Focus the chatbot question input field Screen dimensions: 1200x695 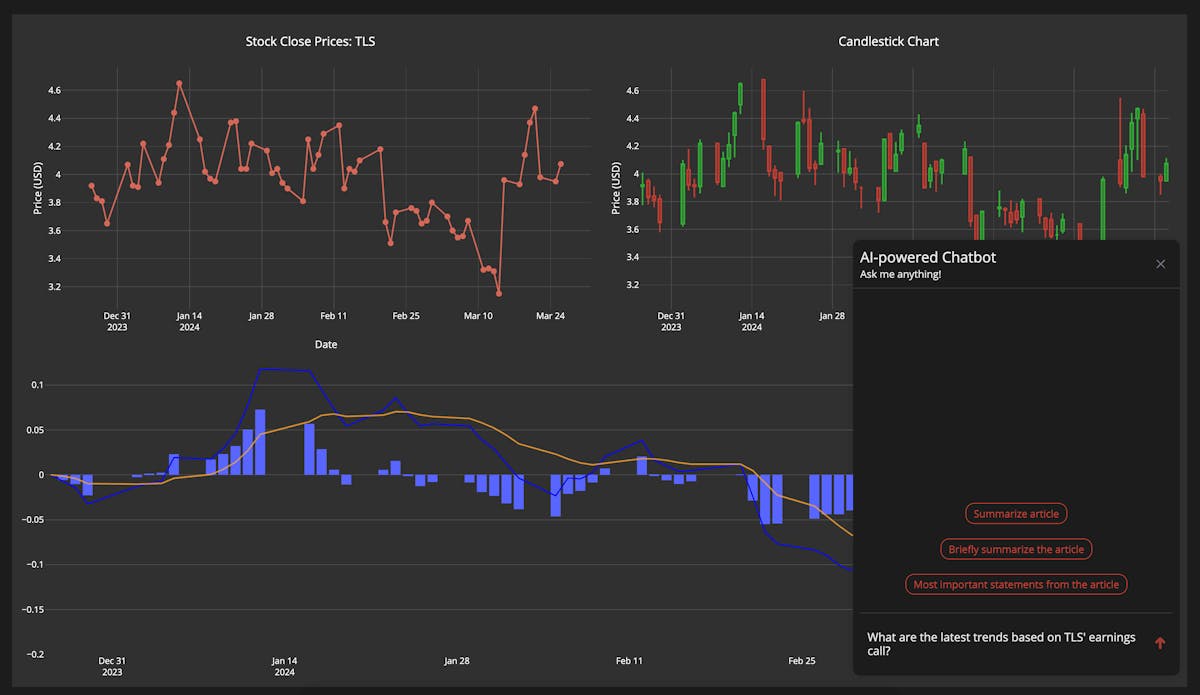click(x=1002, y=644)
